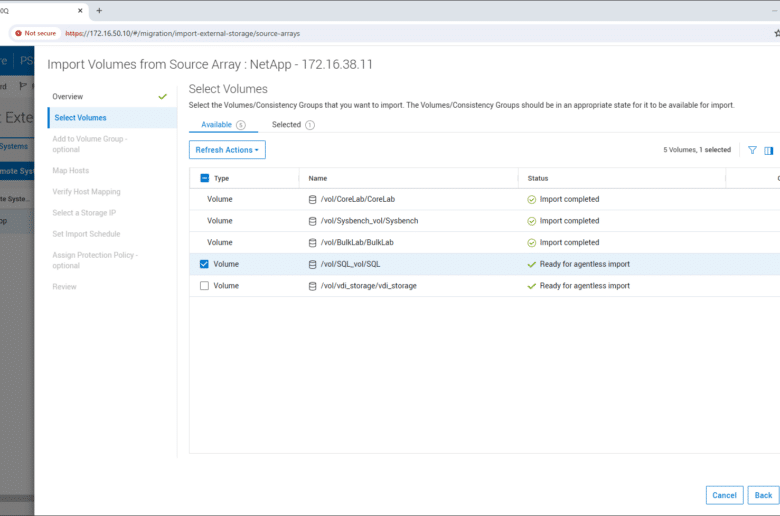Click the Cancel button
This screenshot has width=780, height=516.
[x=724, y=495]
